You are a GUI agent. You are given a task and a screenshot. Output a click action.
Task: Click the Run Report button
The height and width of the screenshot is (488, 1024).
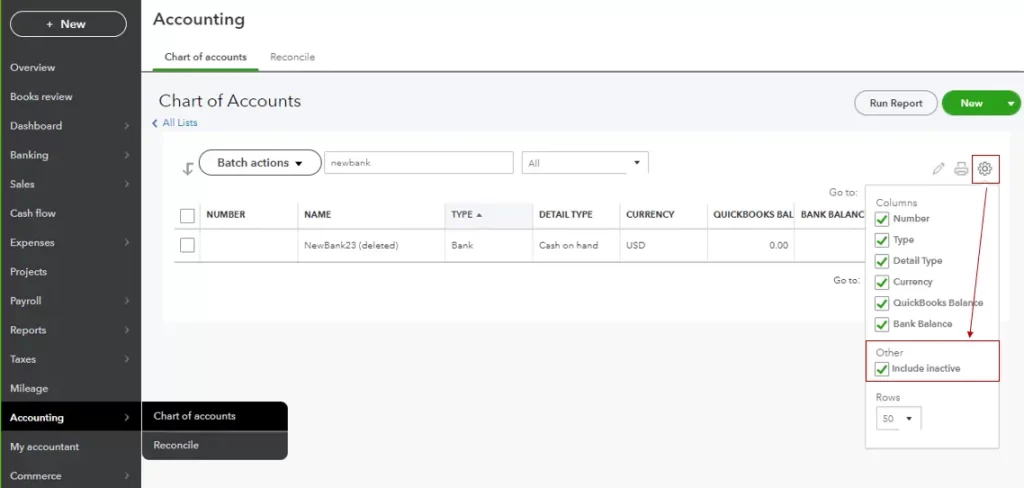click(x=896, y=103)
